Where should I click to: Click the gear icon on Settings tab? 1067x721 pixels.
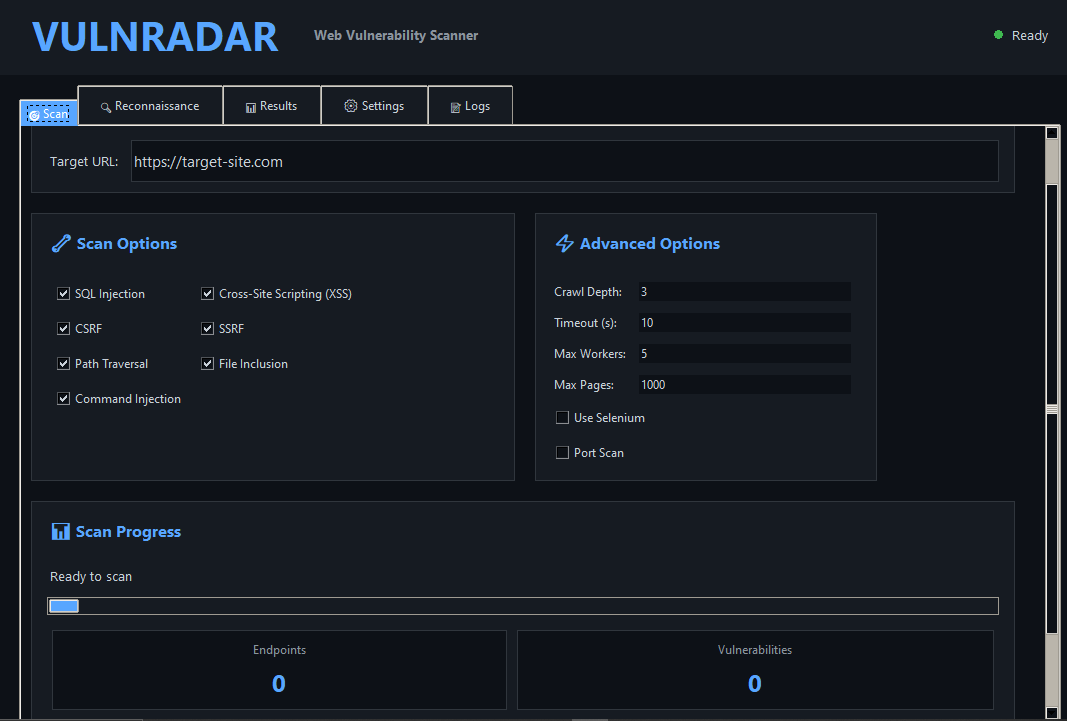(350, 106)
